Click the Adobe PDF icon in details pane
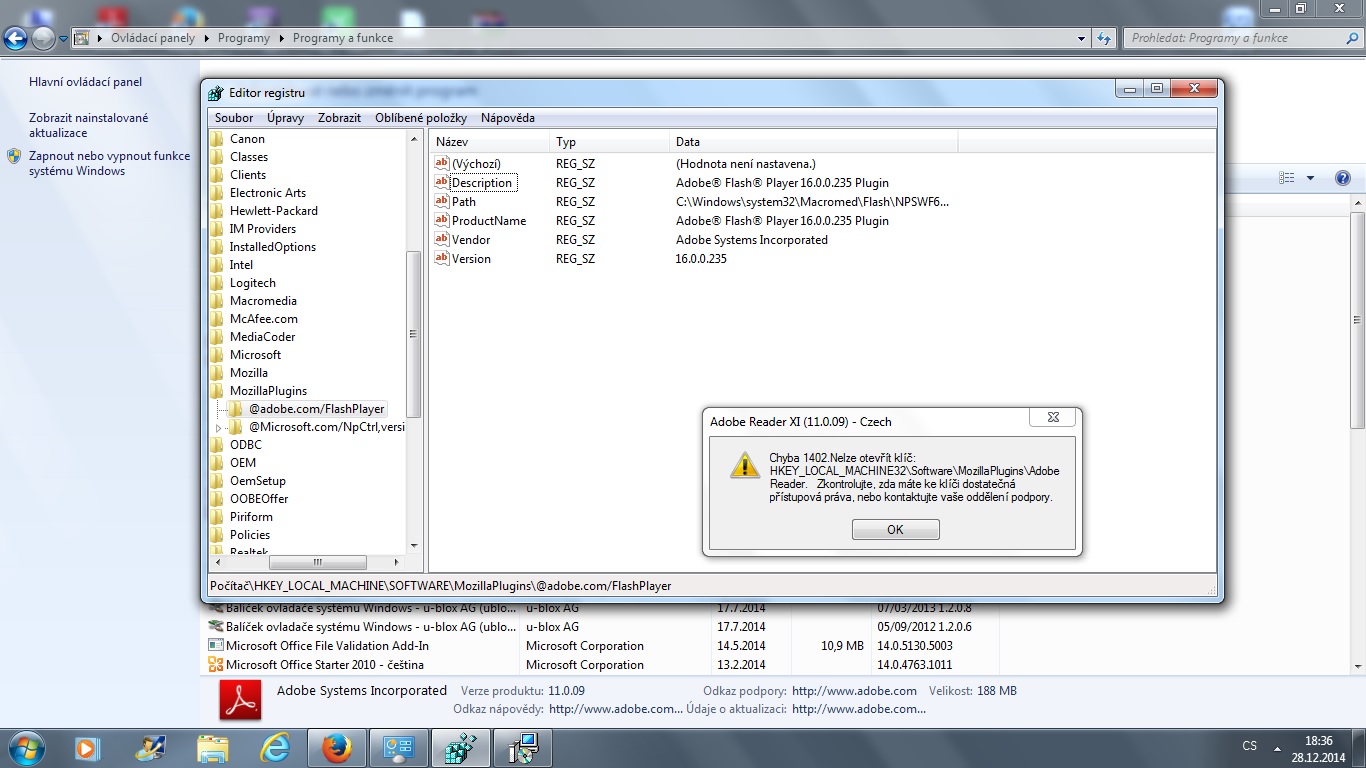The height and width of the screenshot is (768, 1366). (x=241, y=700)
